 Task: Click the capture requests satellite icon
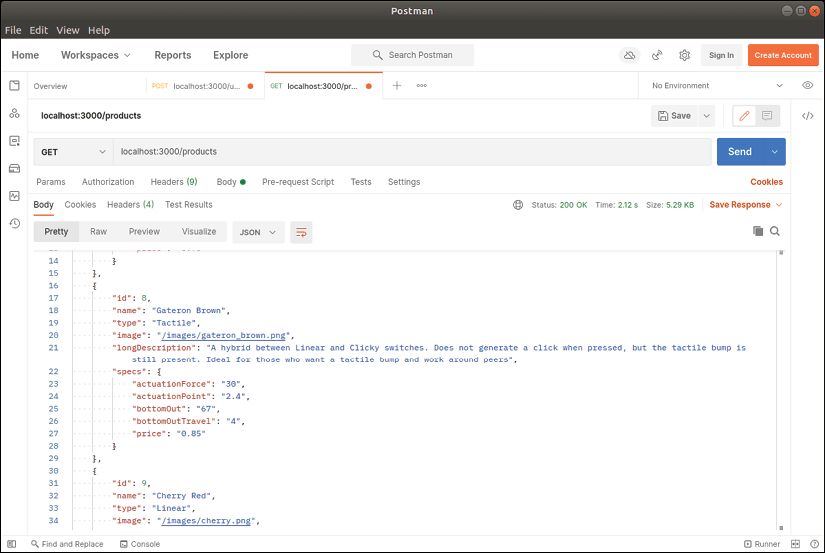(657, 55)
